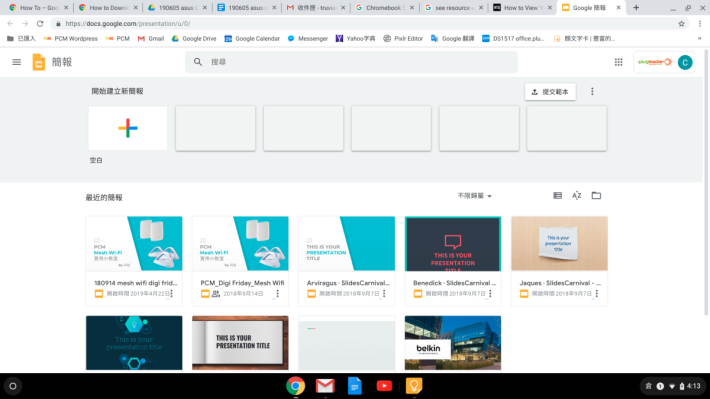Open the wood-framed title presentation thumbnail
Image resolution: width=710 pixels, height=399 pixels.
(240, 343)
